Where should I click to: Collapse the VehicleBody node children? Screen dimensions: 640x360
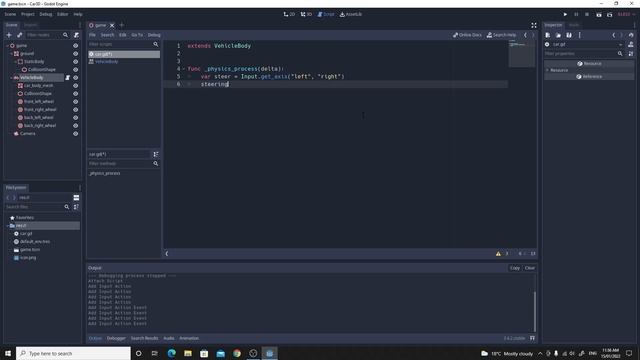11,78
